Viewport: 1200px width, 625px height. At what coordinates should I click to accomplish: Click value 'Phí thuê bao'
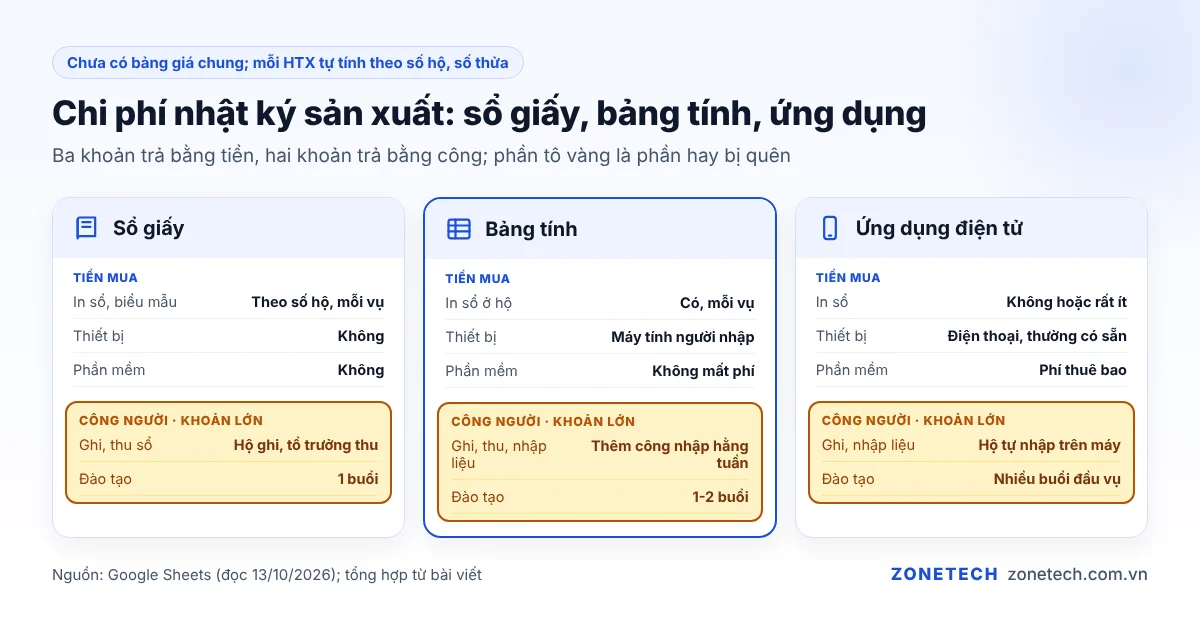pyautogui.click(x=1083, y=370)
